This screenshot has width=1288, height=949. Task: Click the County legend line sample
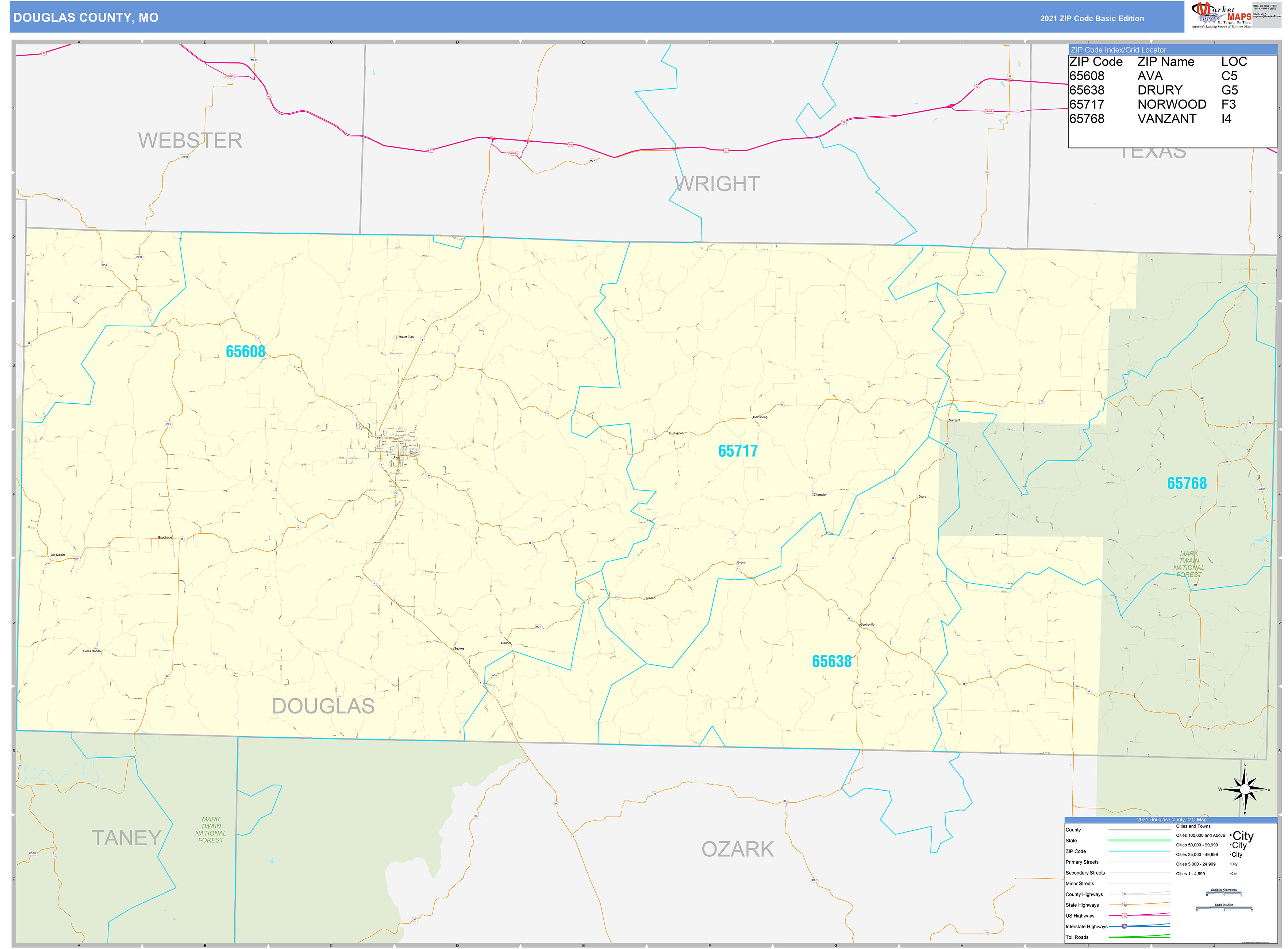click(x=1139, y=830)
